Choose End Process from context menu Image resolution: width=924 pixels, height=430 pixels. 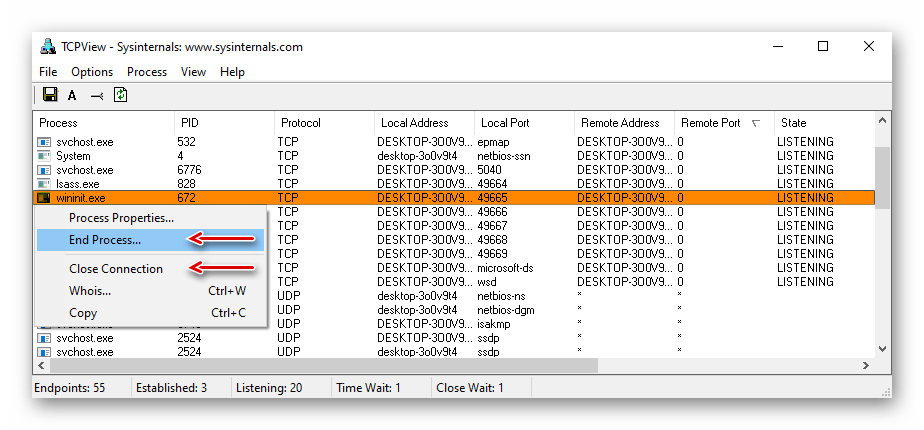click(104, 240)
